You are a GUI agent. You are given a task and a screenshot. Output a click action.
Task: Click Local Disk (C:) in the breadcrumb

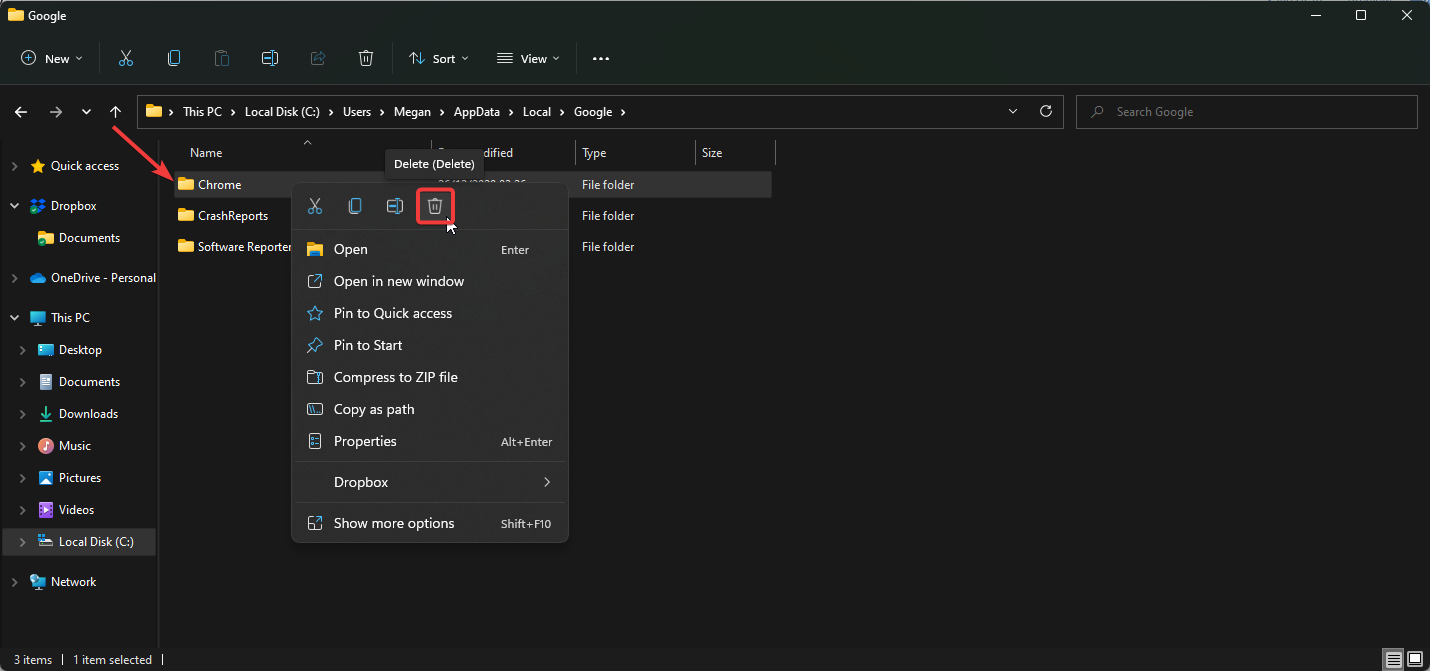pyautogui.click(x=285, y=112)
